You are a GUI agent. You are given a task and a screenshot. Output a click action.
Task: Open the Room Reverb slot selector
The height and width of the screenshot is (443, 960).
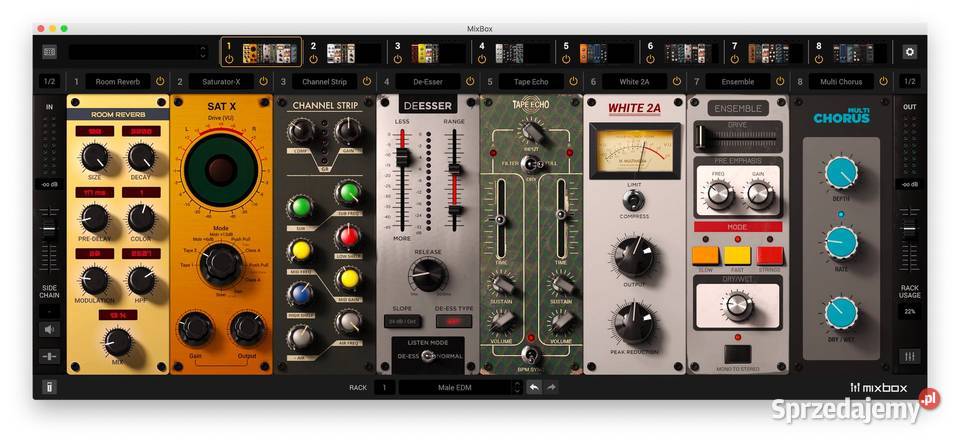tap(118, 81)
